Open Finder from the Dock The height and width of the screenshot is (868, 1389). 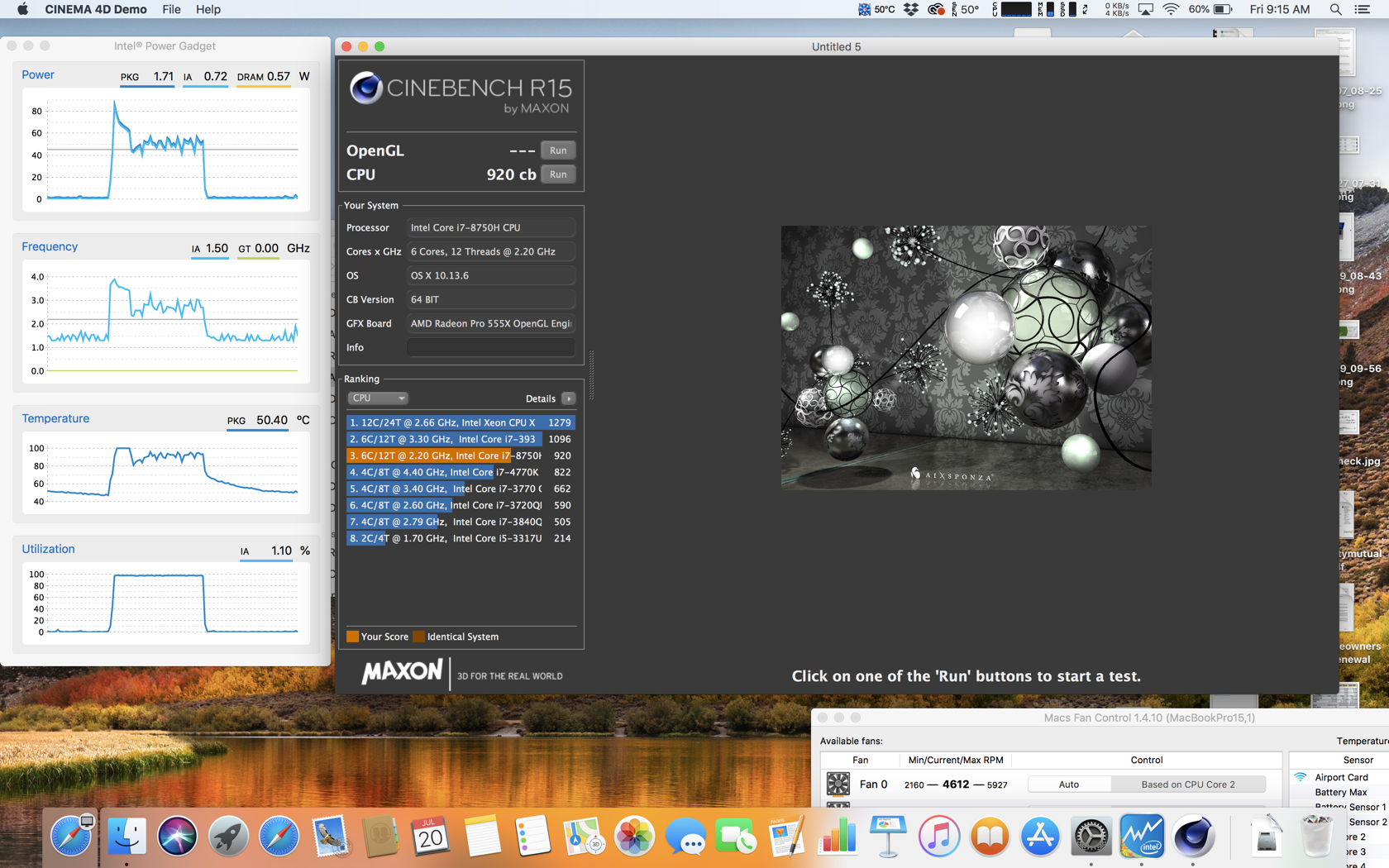coord(126,837)
